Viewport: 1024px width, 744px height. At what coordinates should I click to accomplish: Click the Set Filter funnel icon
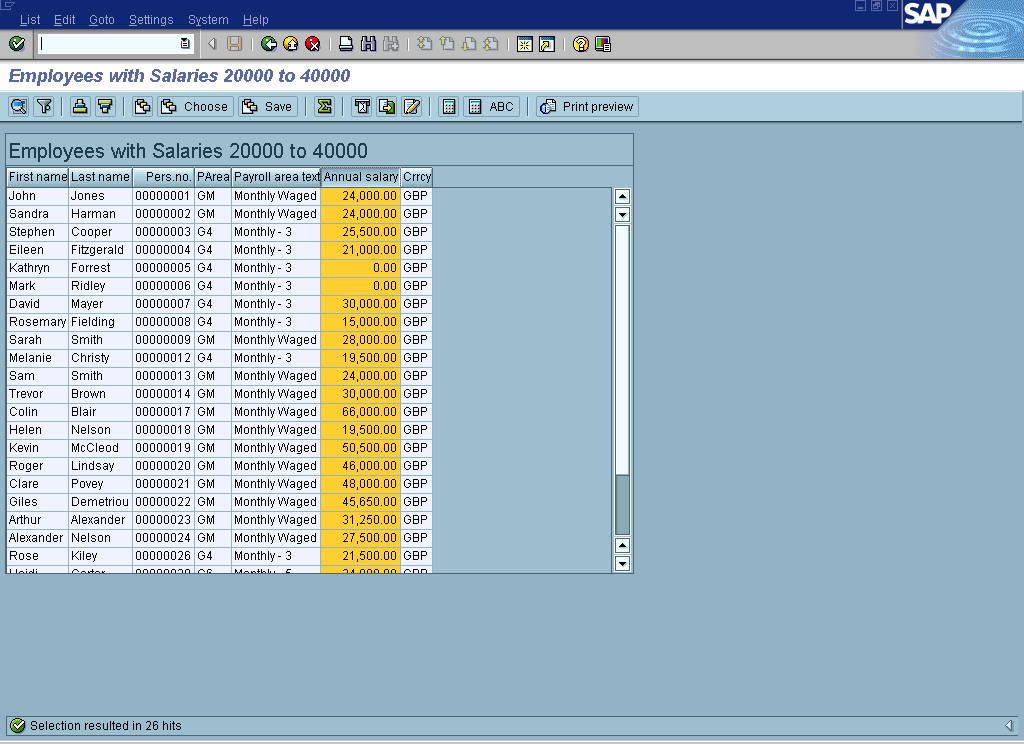(x=44, y=106)
